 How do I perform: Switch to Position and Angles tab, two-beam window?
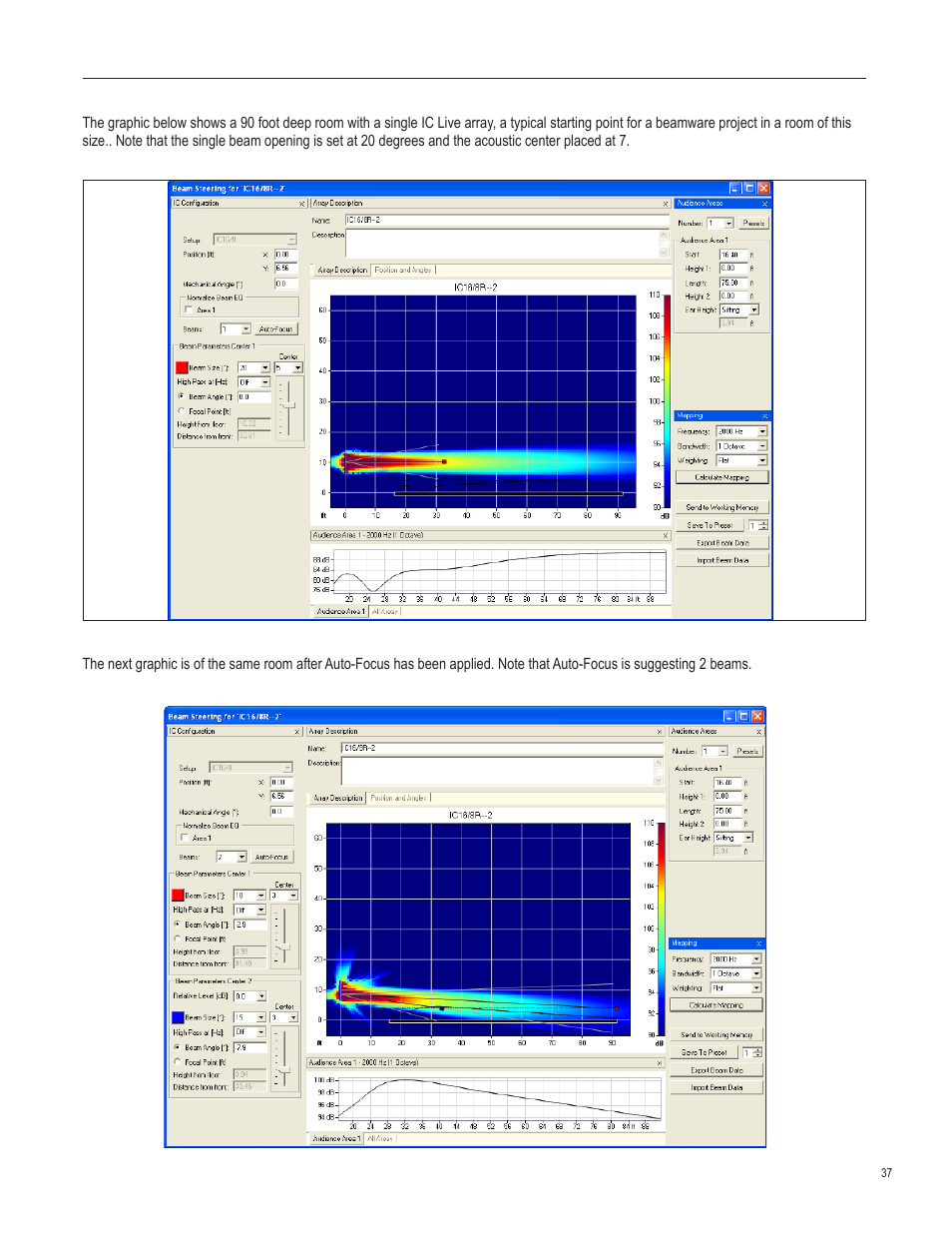pos(398,799)
